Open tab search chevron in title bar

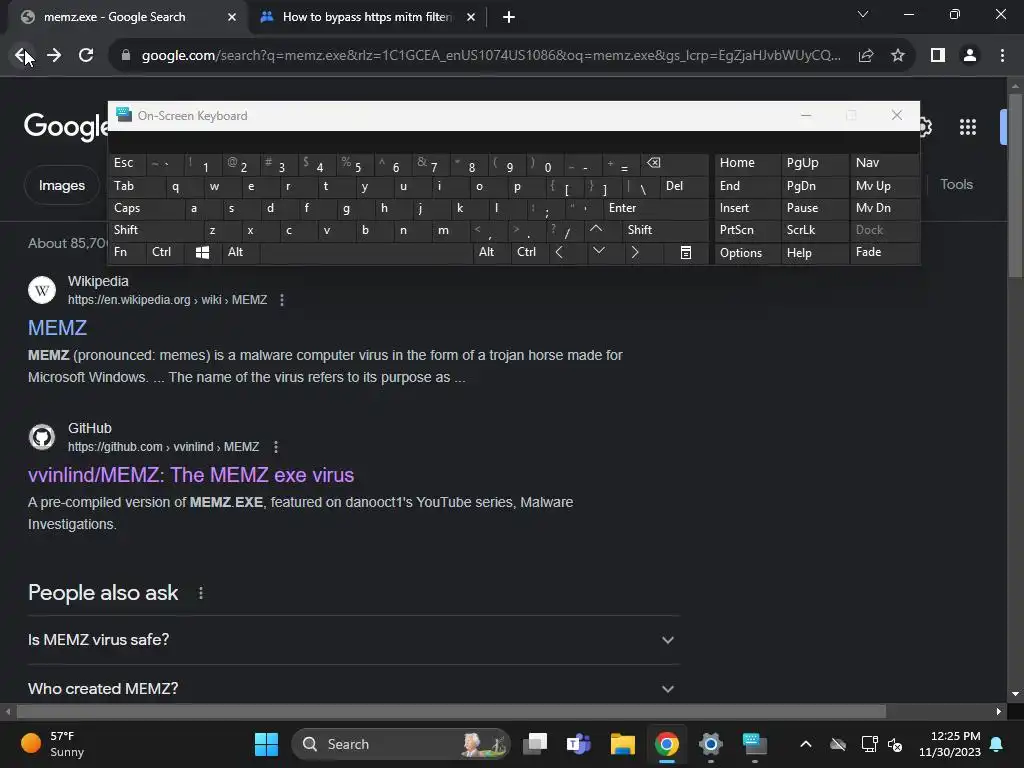click(x=863, y=14)
